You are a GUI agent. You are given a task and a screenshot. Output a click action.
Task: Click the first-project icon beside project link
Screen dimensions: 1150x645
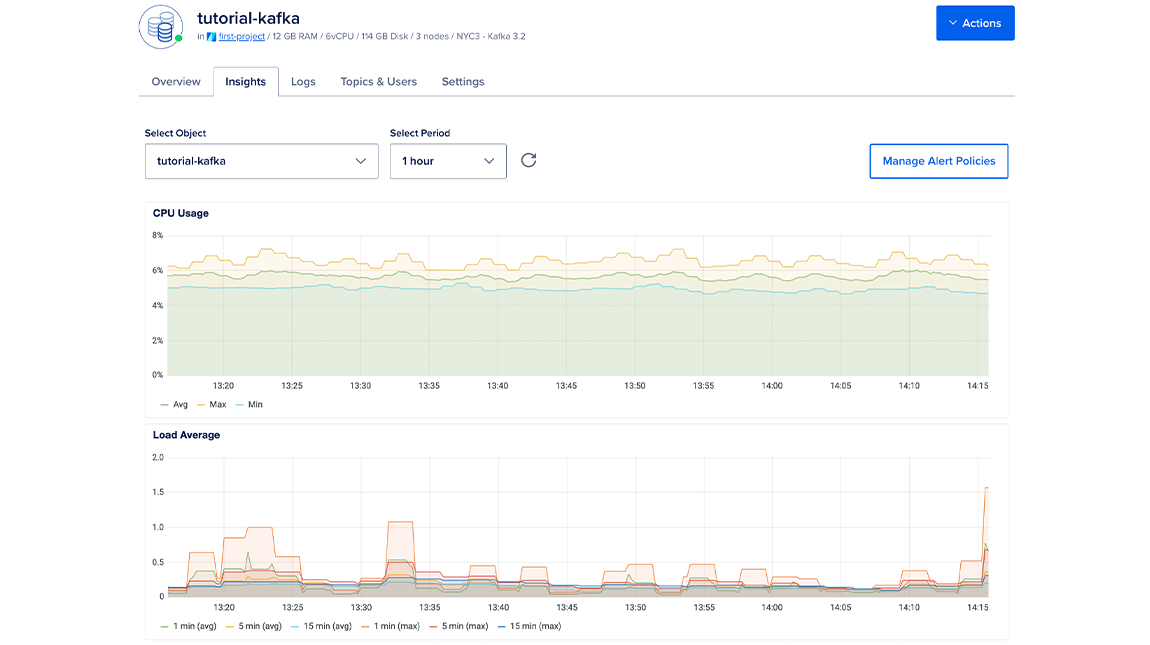211,37
